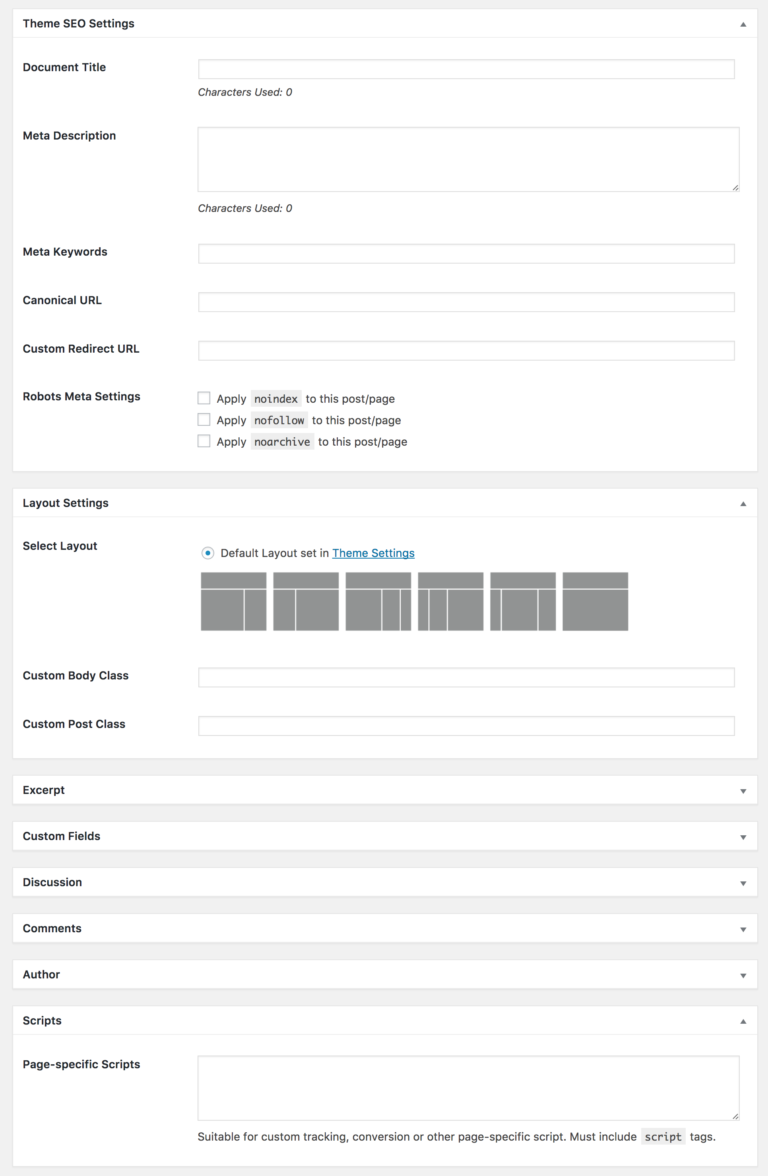Click into the Meta Description textarea

pos(469,159)
